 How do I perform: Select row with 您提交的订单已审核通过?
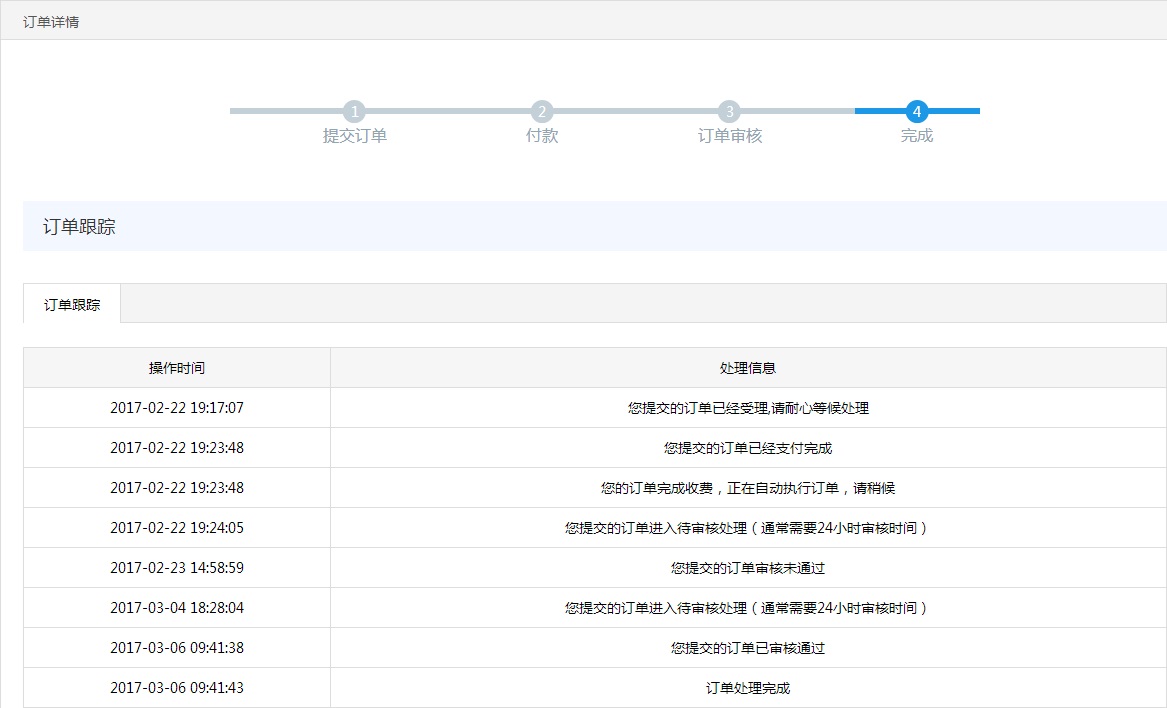[748, 647]
